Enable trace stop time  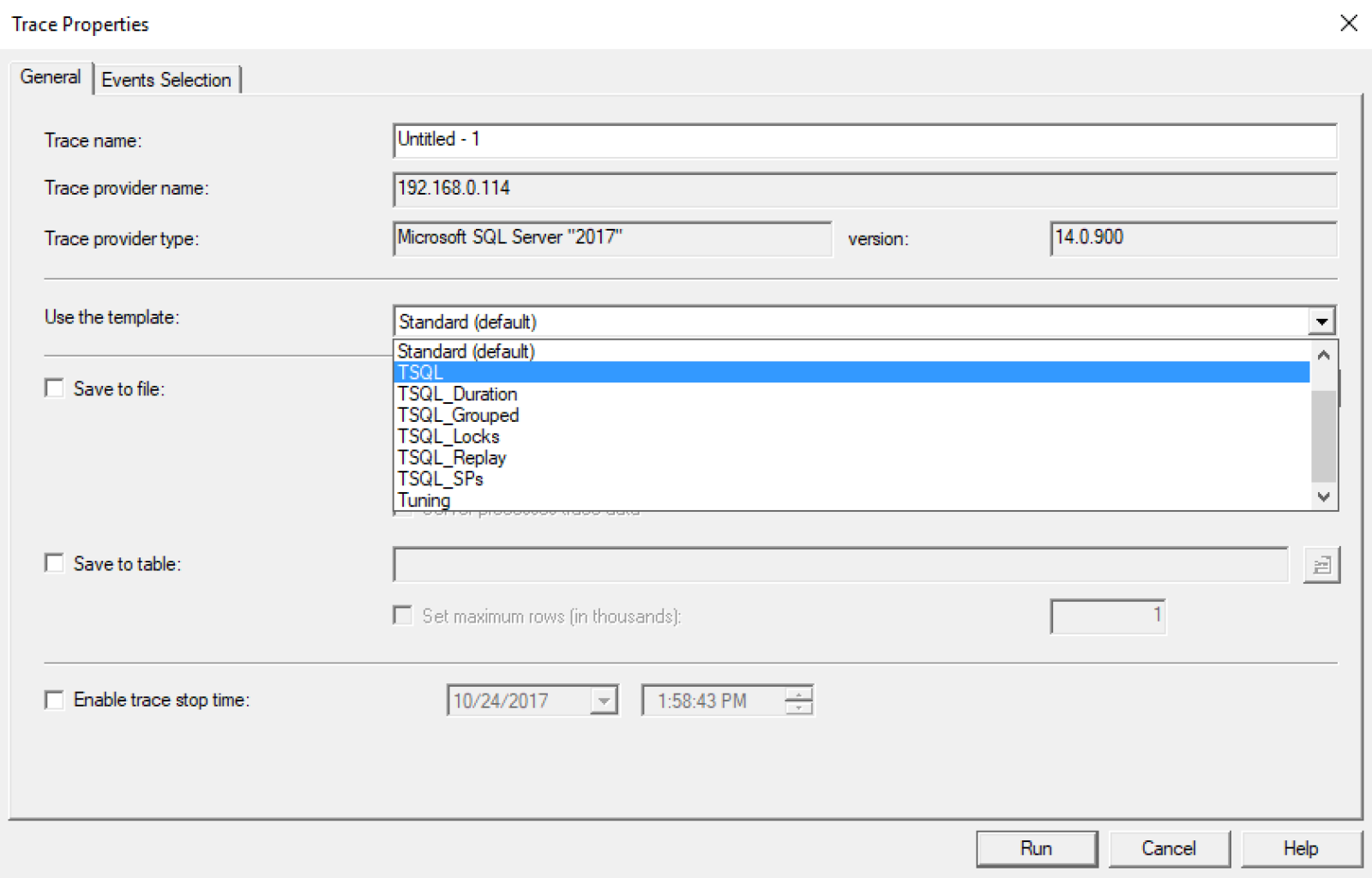coord(54,700)
